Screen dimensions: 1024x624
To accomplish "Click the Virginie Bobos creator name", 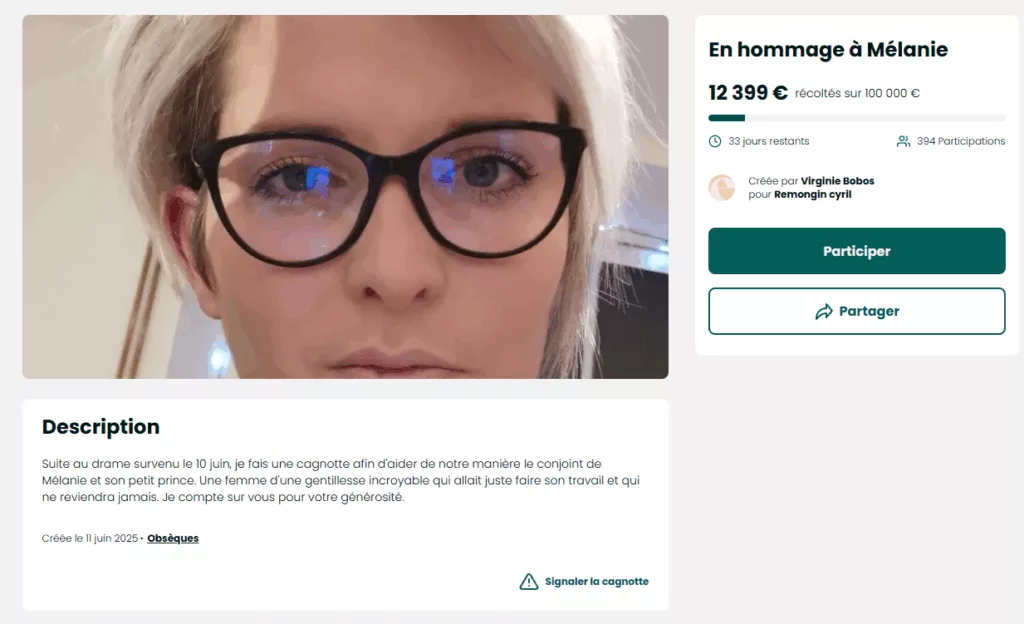I will (x=837, y=181).
